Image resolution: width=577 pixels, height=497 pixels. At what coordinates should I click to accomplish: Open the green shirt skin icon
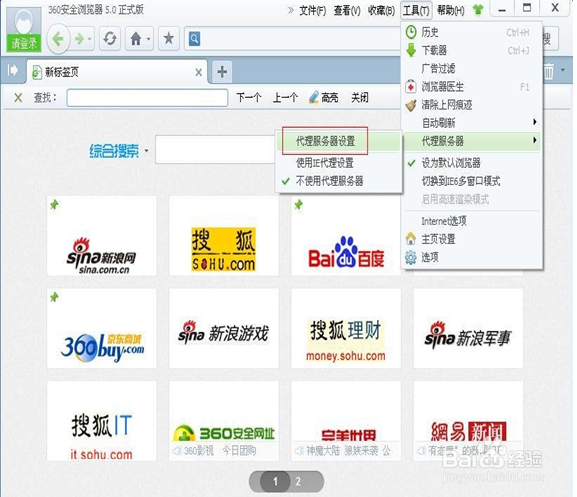tap(478, 10)
